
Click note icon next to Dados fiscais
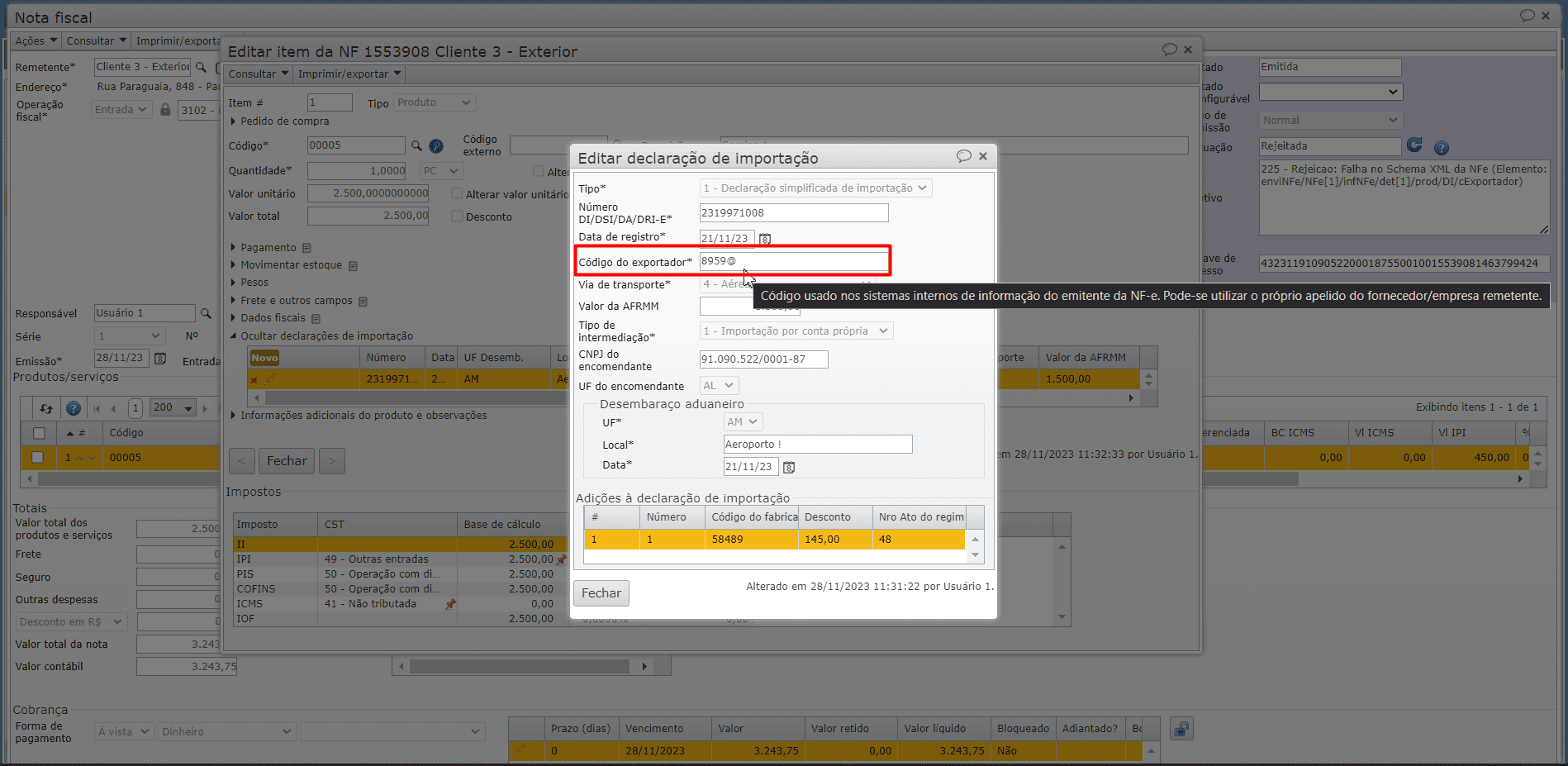tap(316, 319)
